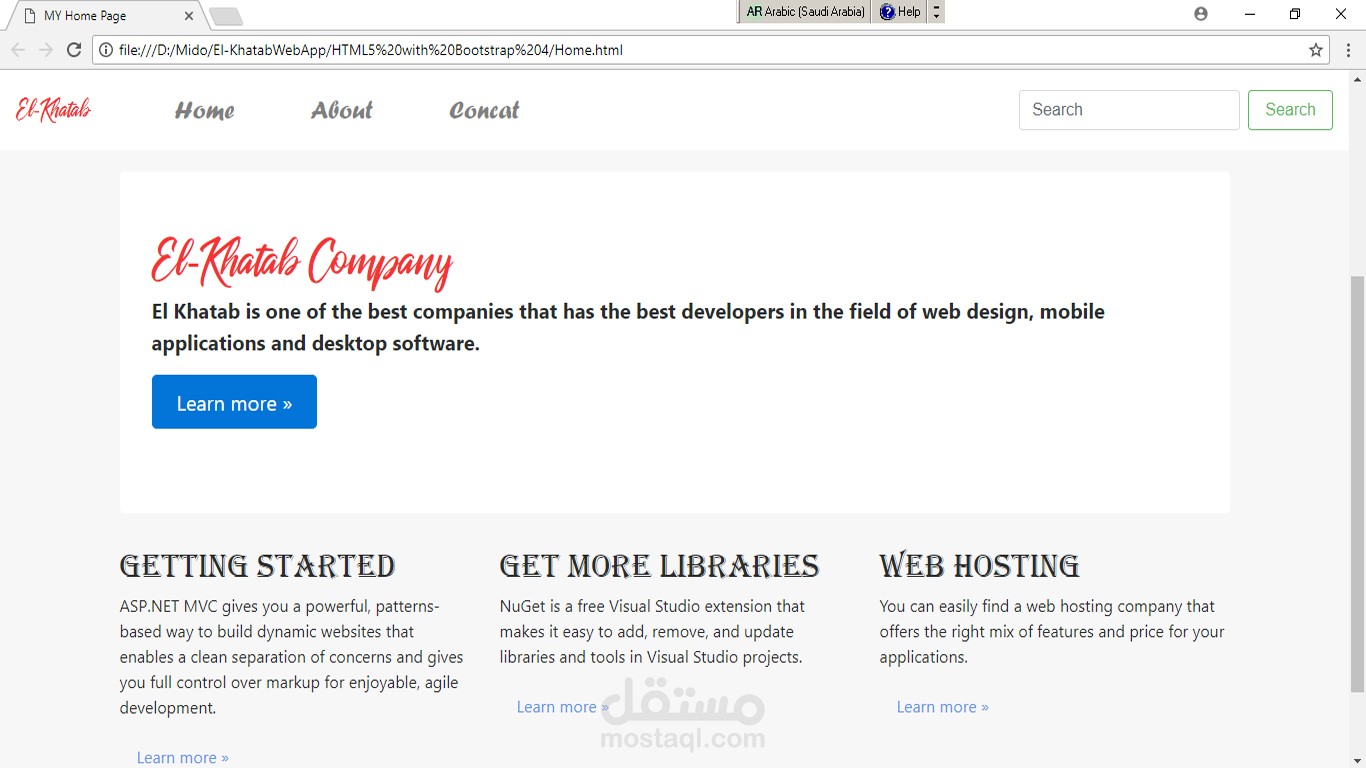Click the paragraph starting You can easily find
Image resolution: width=1366 pixels, height=768 pixels.
[x=1052, y=632]
